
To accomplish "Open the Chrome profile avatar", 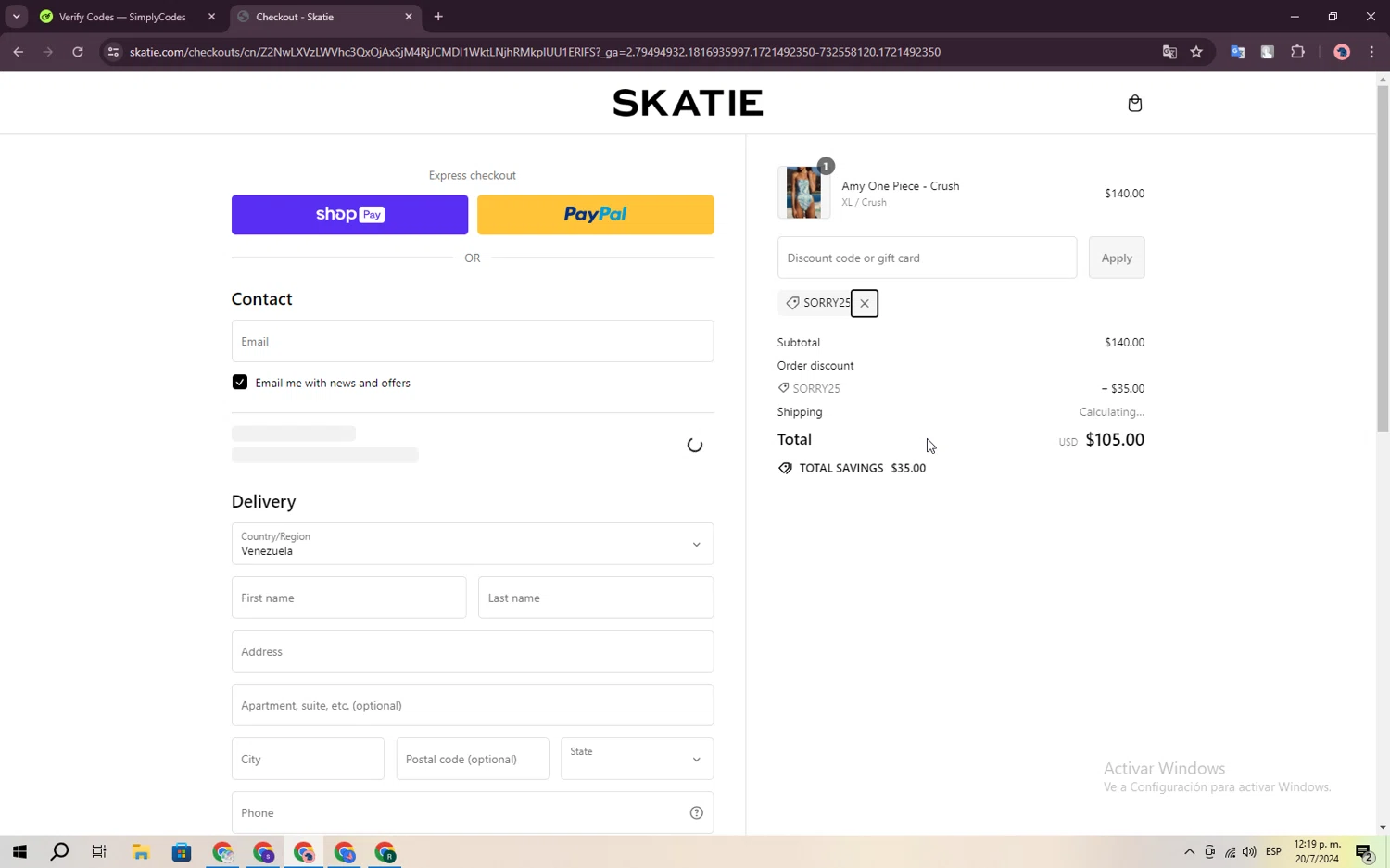I will coord(1341,52).
